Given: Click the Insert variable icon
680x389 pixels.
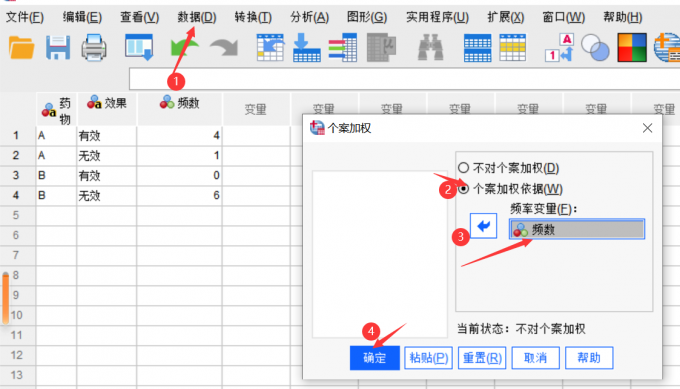Looking at the screenshot, I should tap(513, 48).
